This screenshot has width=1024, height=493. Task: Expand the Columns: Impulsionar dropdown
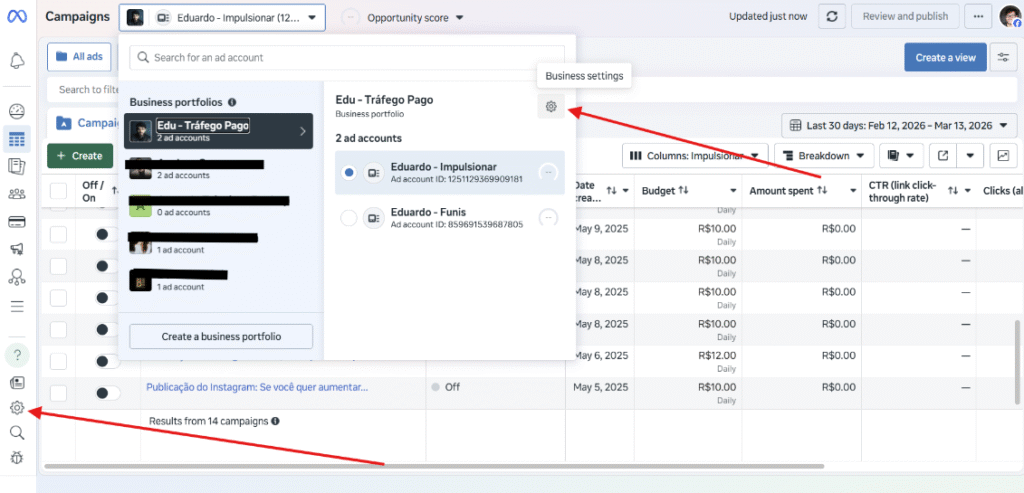(695, 156)
